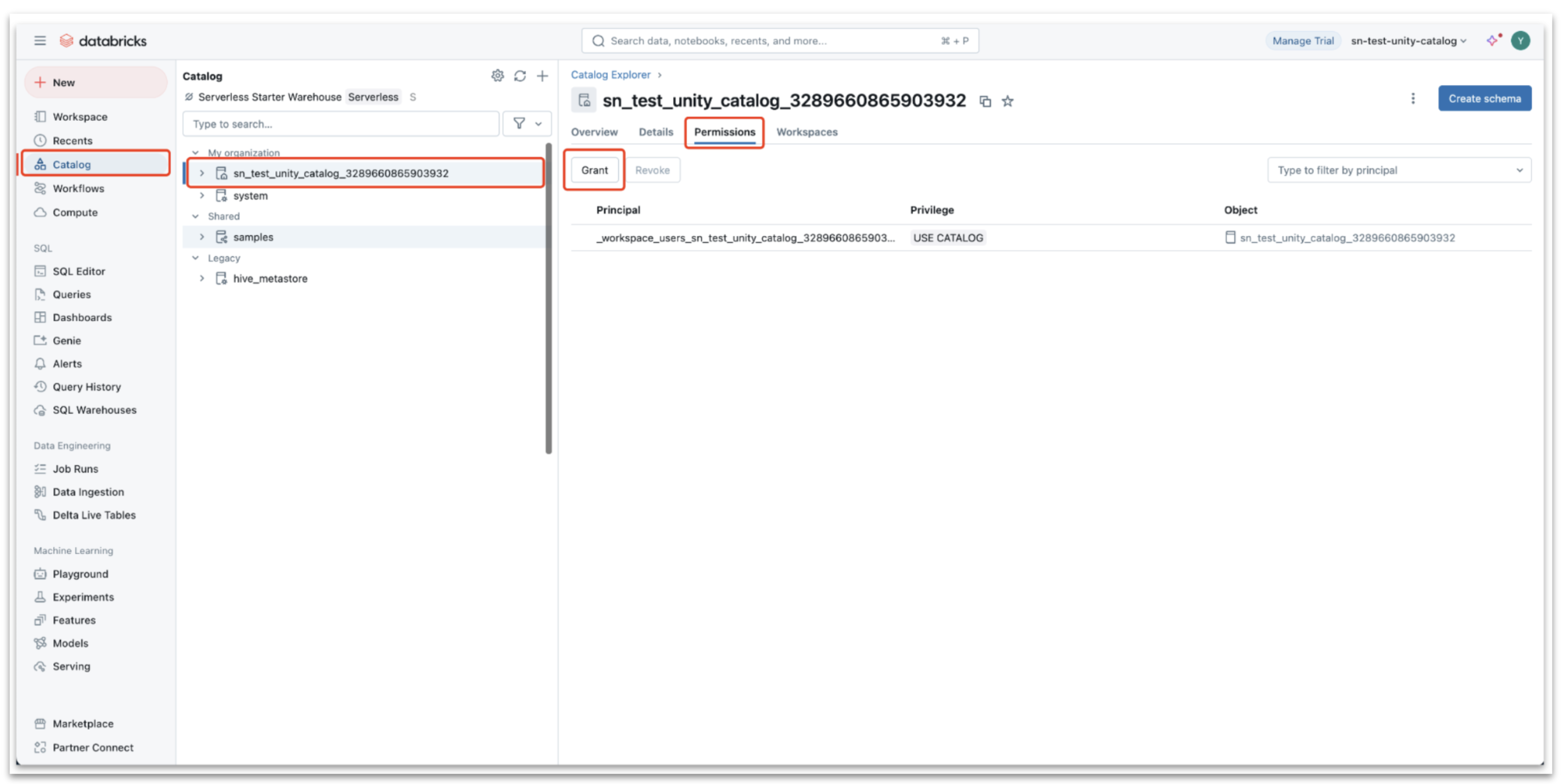Star the catalog as favorite
This screenshot has width=1563, height=784.
[1007, 101]
